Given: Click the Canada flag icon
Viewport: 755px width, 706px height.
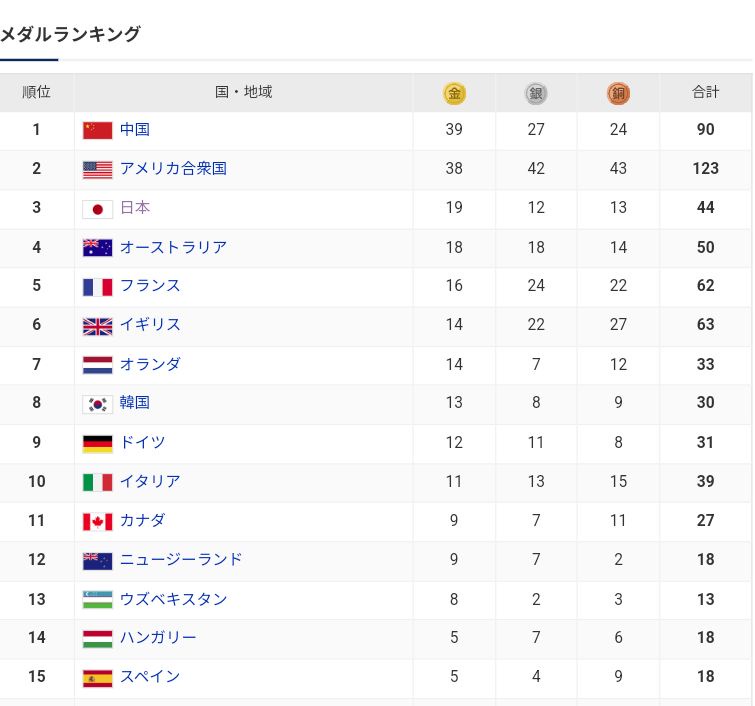Looking at the screenshot, I should coord(97,521).
